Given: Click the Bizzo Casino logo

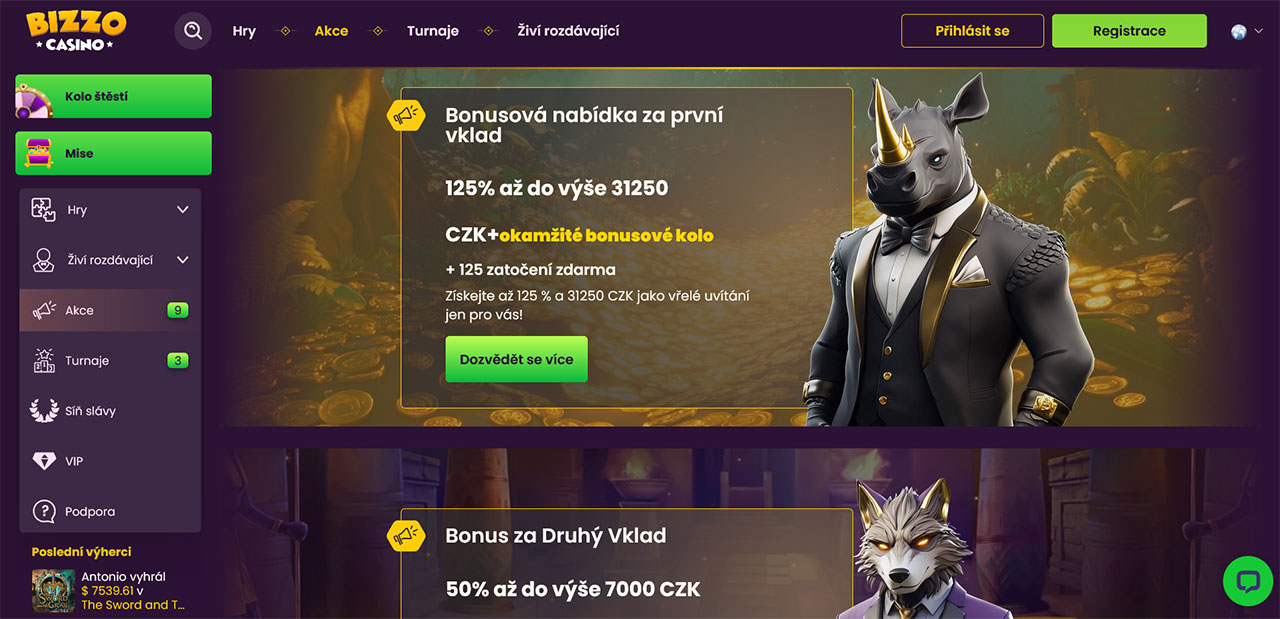Looking at the screenshot, I should (x=76, y=31).
